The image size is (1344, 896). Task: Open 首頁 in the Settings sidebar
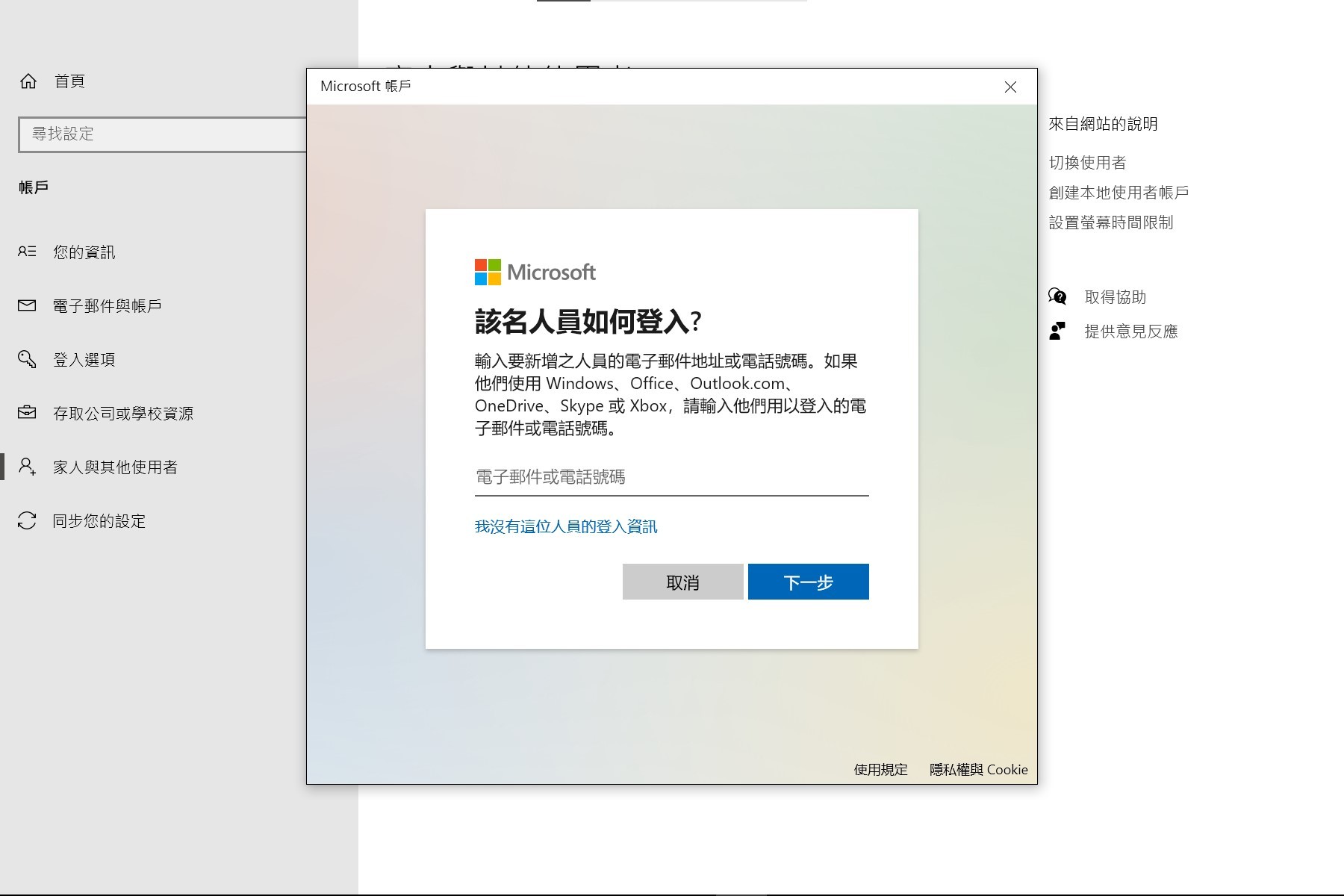69,81
